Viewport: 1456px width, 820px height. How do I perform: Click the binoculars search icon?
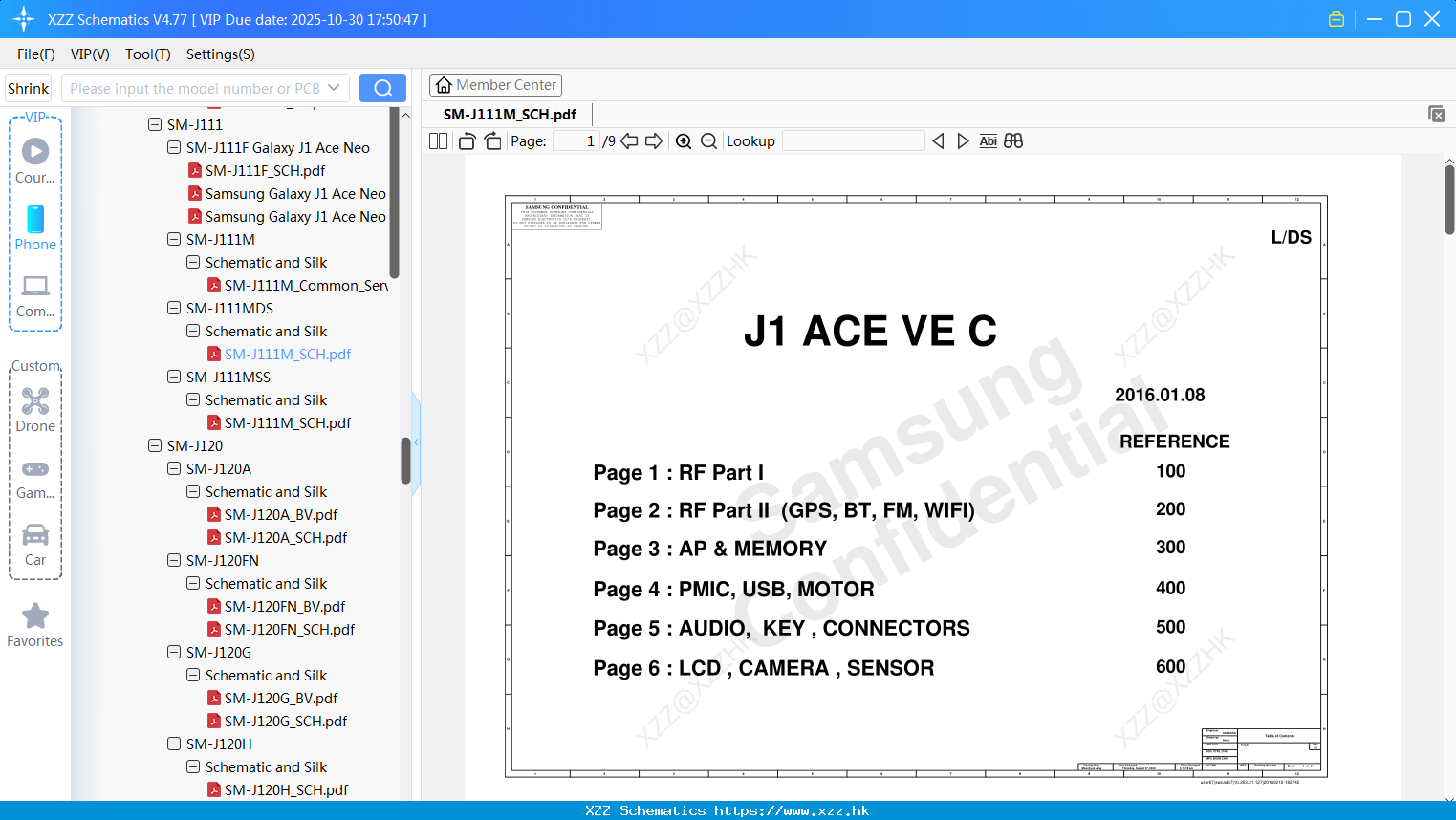click(1013, 140)
